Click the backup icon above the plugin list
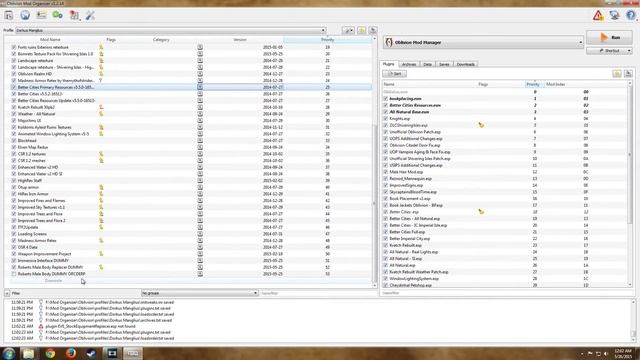Screen dimensions: 640x360 (628, 73)
